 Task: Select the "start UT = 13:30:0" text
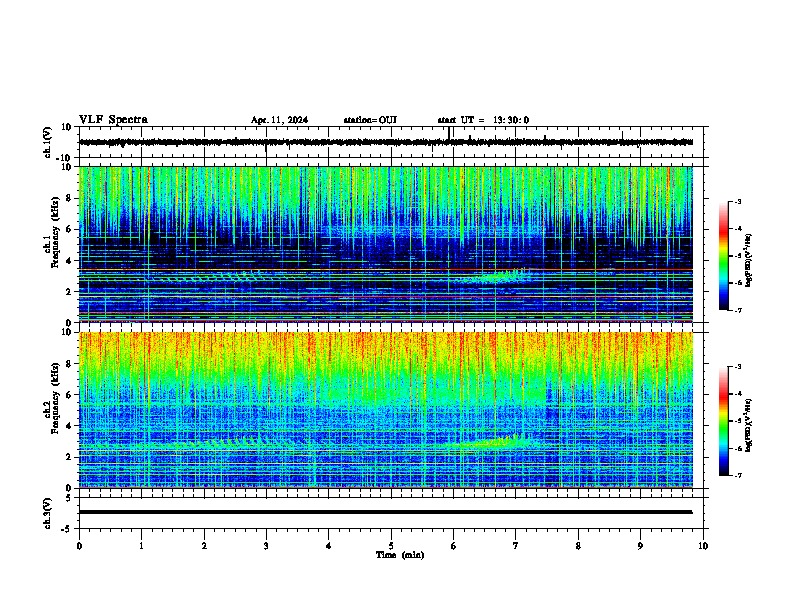point(483,120)
